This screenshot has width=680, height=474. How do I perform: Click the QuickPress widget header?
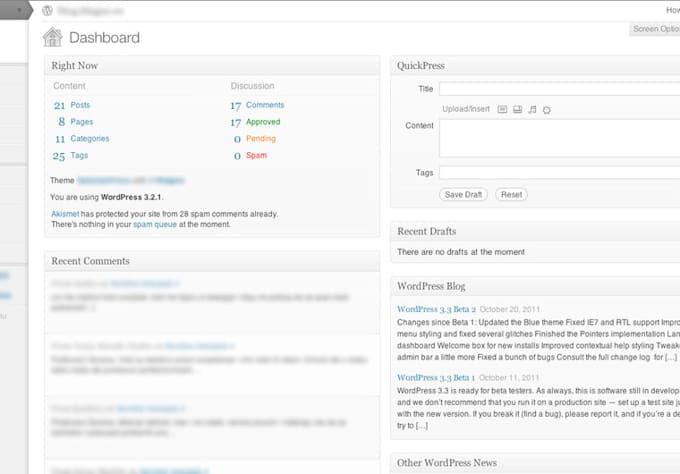point(535,65)
